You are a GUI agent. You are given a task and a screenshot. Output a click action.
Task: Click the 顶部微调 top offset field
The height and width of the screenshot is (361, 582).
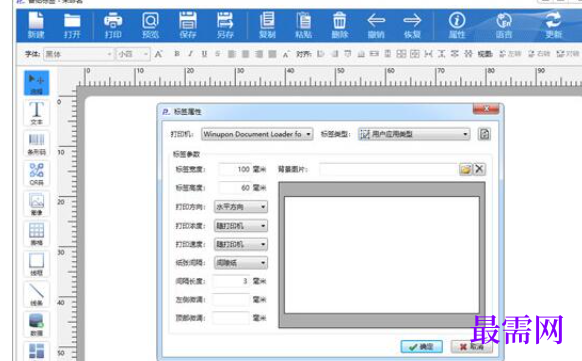(231, 318)
